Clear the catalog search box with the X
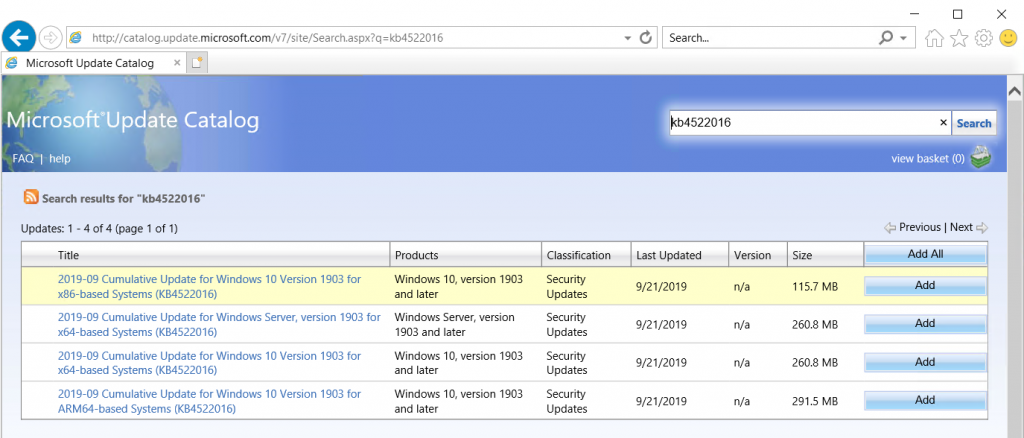The height and width of the screenshot is (438, 1024). tap(943, 122)
